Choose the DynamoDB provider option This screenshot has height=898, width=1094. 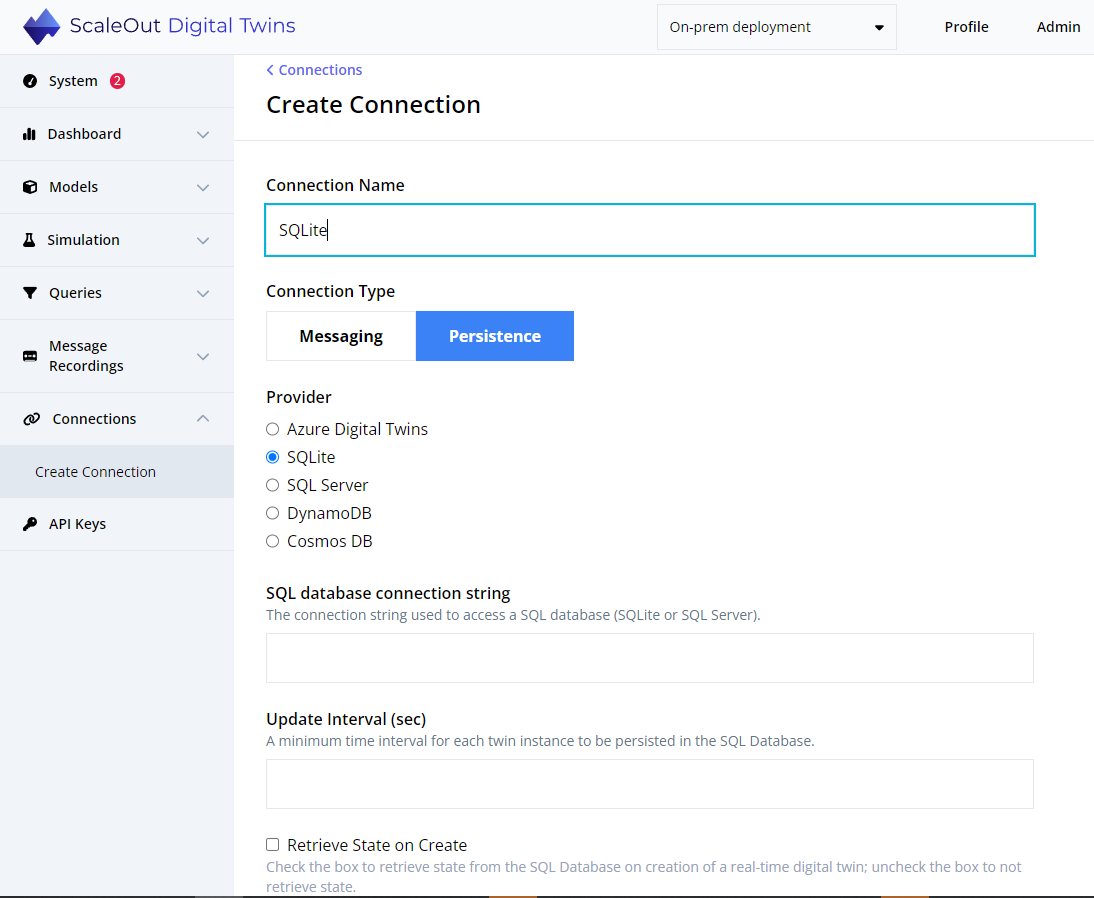pos(273,513)
